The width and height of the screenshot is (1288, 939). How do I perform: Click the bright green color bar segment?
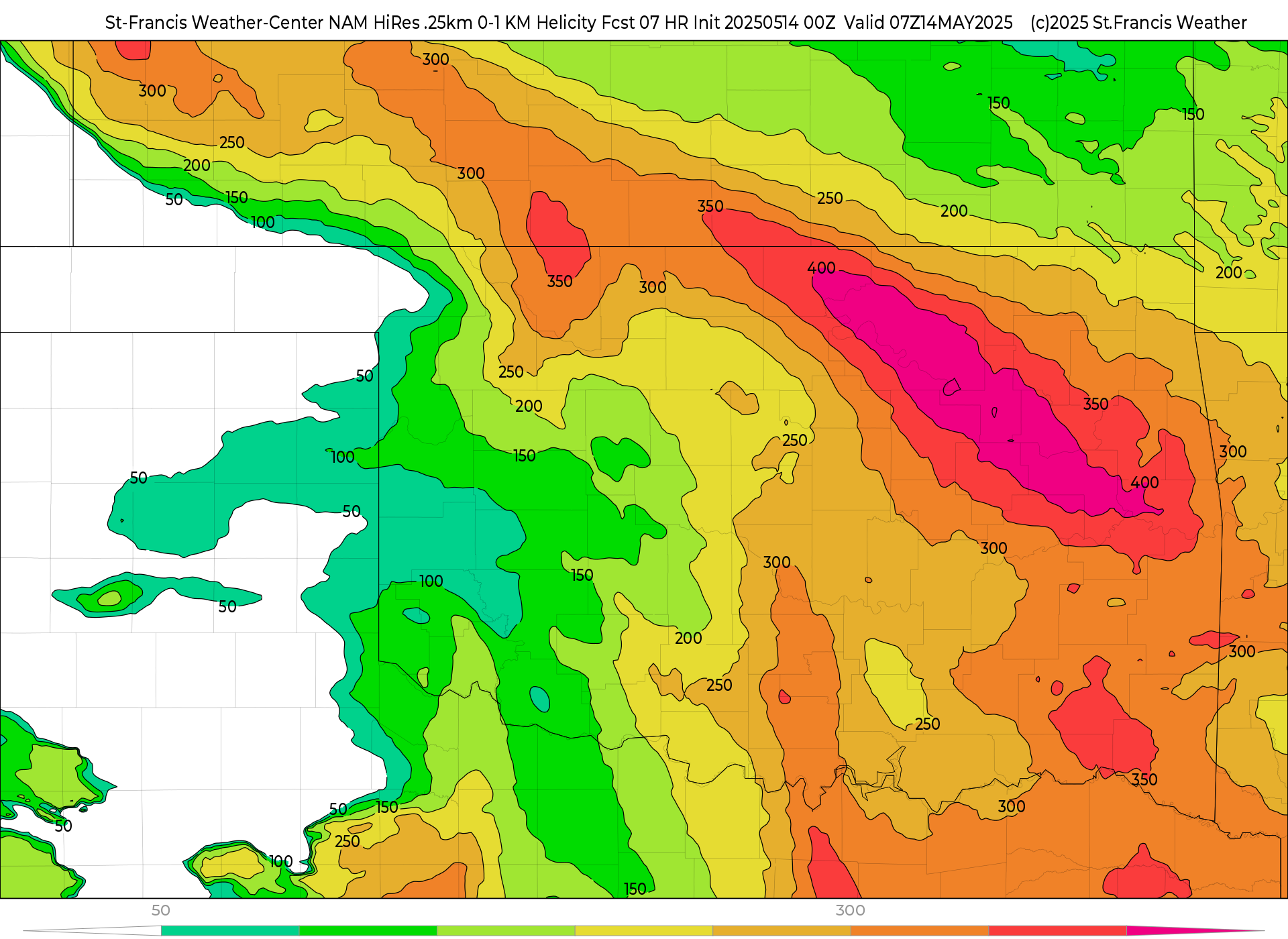(x=368, y=930)
